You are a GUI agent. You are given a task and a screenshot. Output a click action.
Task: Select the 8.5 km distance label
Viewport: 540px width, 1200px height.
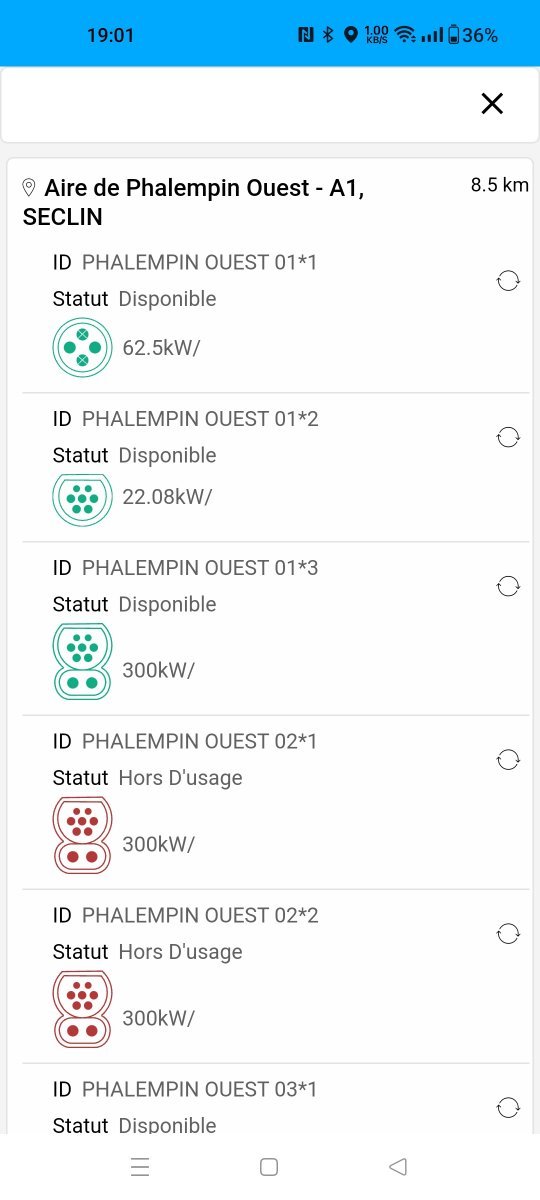[x=500, y=184]
